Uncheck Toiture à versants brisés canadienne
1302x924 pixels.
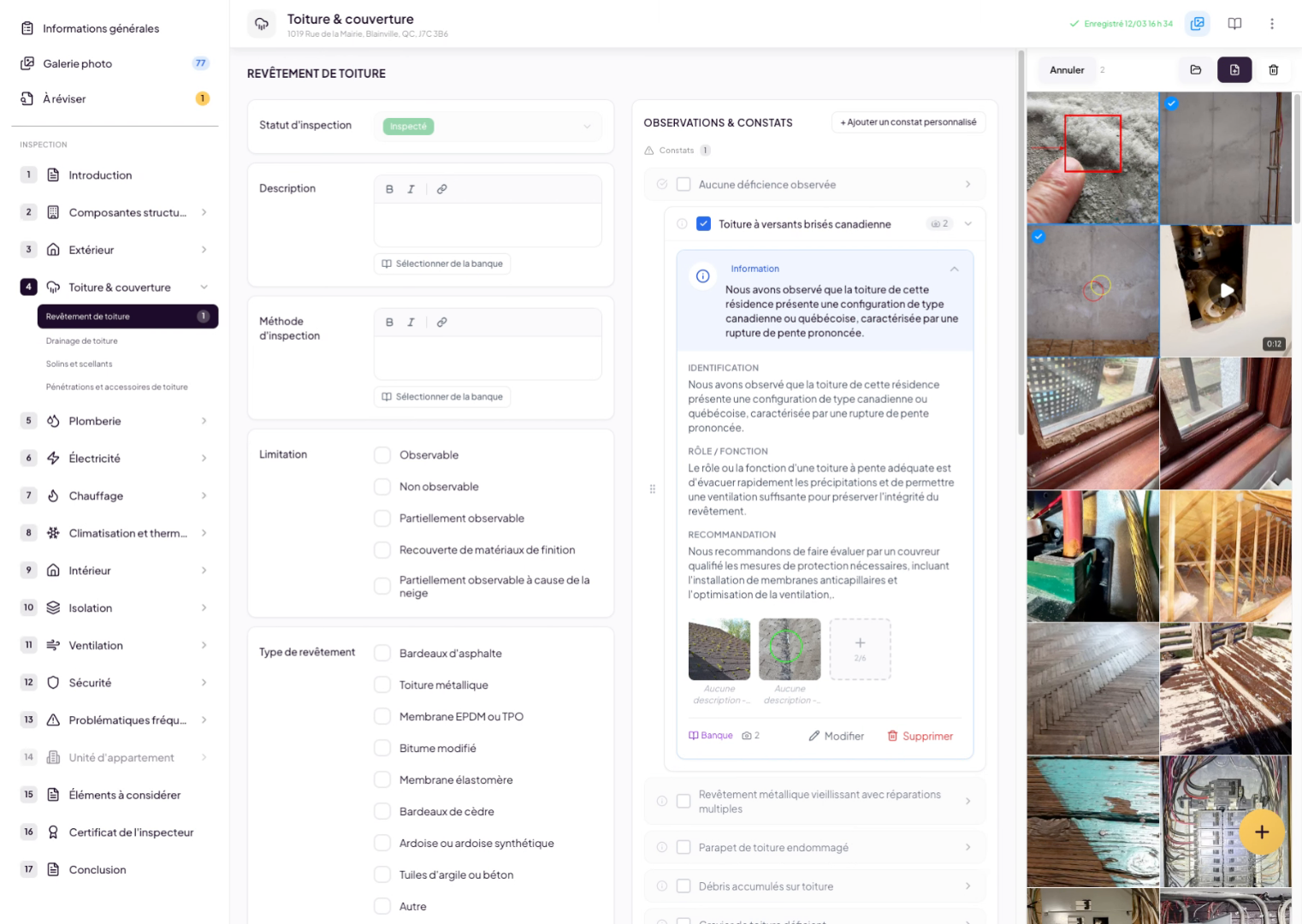pos(703,224)
